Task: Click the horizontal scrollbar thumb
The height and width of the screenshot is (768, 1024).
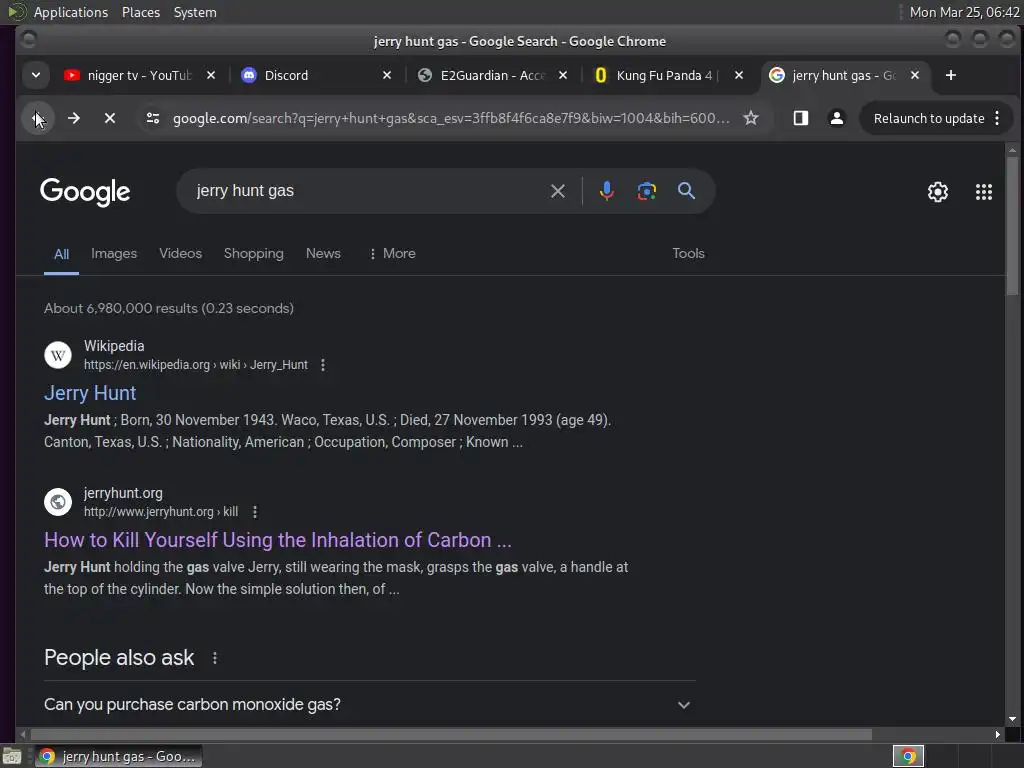Action: [450, 734]
